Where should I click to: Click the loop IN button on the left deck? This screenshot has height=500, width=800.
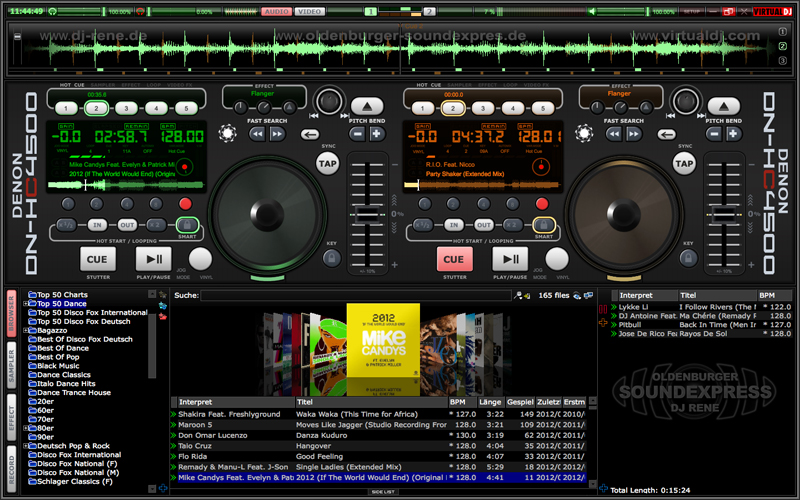pyautogui.click(x=97, y=225)
